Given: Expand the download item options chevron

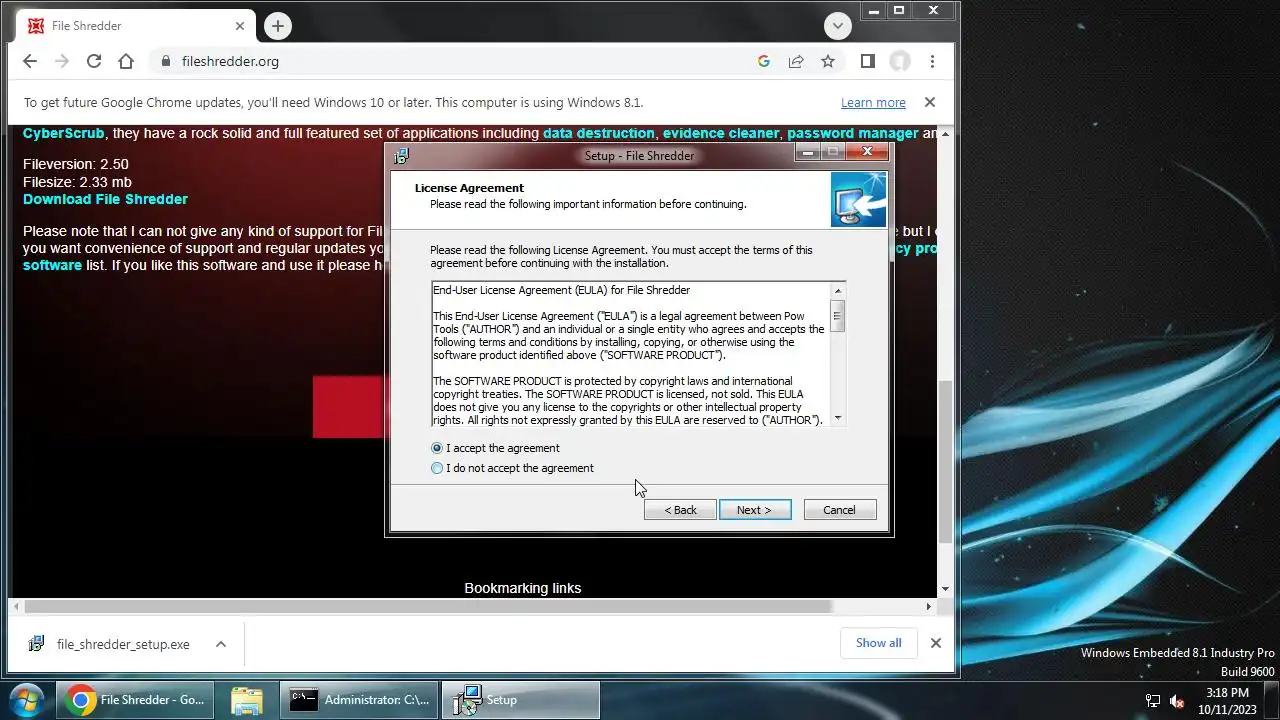Looking at the screenshot, I should tap(220, 644).
